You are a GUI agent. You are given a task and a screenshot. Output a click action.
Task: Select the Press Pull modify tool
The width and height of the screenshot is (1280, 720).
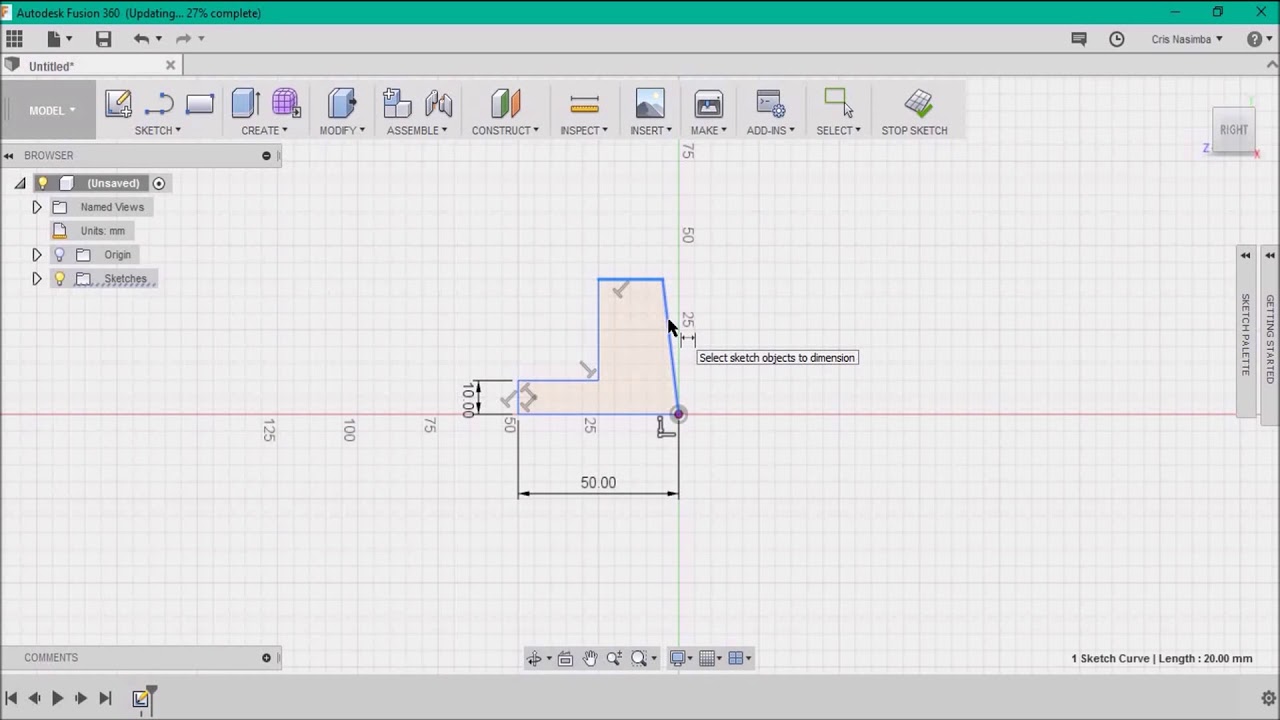tap(342, 104)
